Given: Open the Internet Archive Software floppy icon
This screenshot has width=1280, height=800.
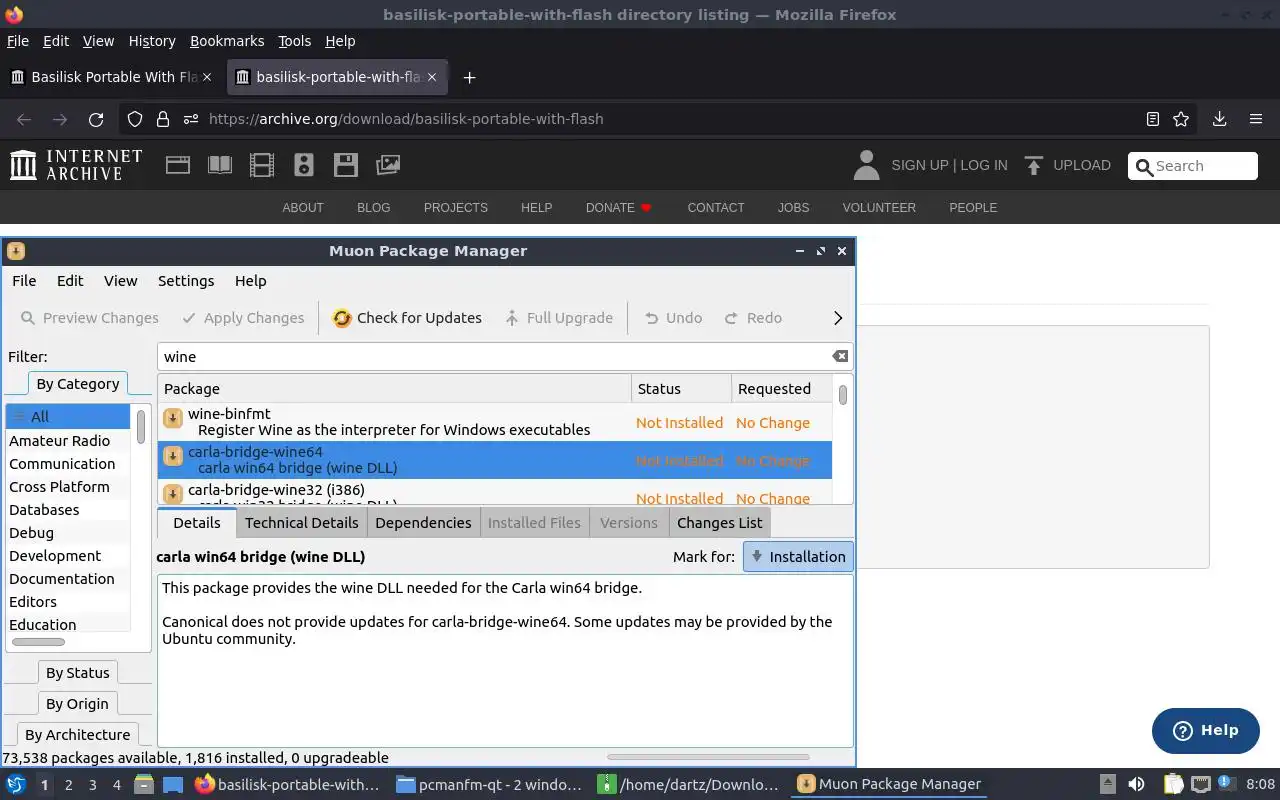Looking at the screenshot, I should coord(346,165).
